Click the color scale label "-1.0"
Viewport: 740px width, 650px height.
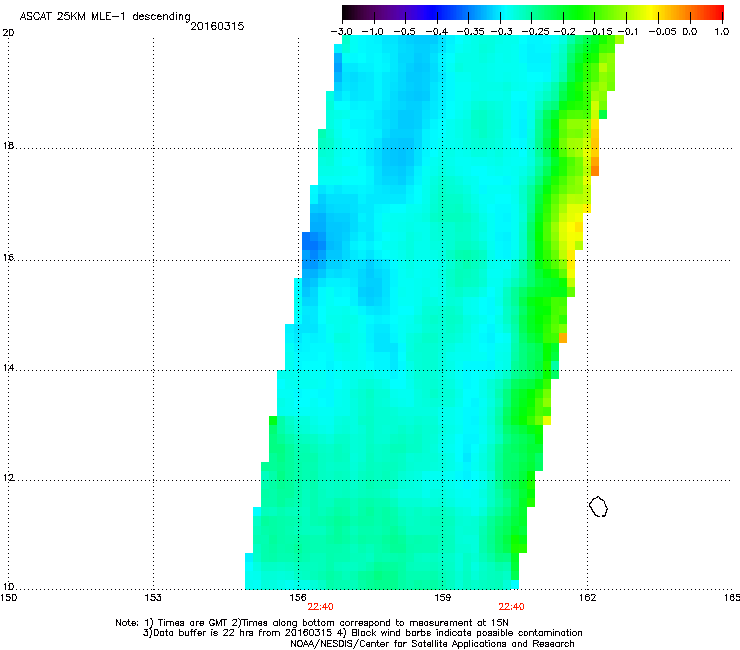(372, 32)
